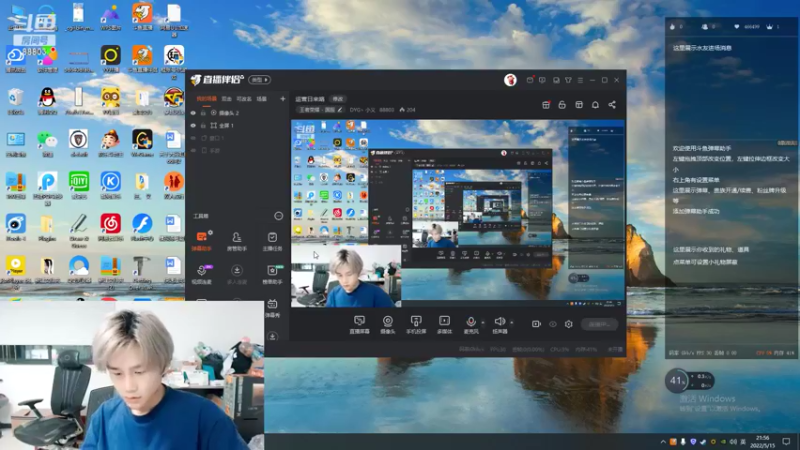Viewport: 800px width, 450px height.
Task: Open the Windows notification center
Action: 786,442
